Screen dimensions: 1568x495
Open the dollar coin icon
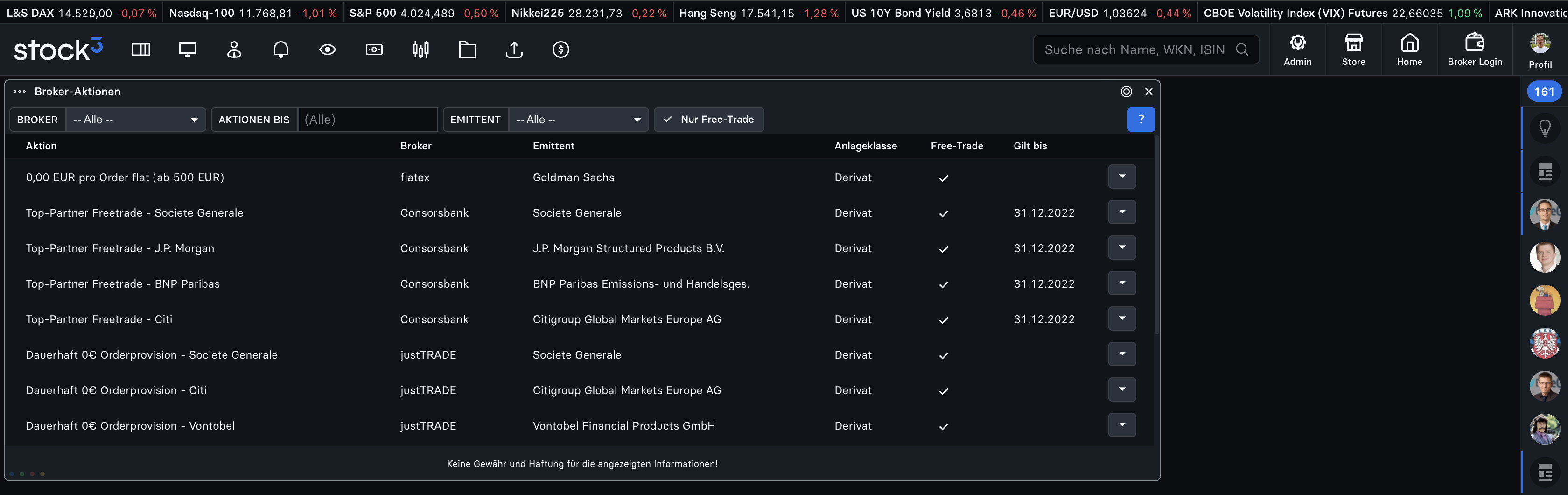560,49
